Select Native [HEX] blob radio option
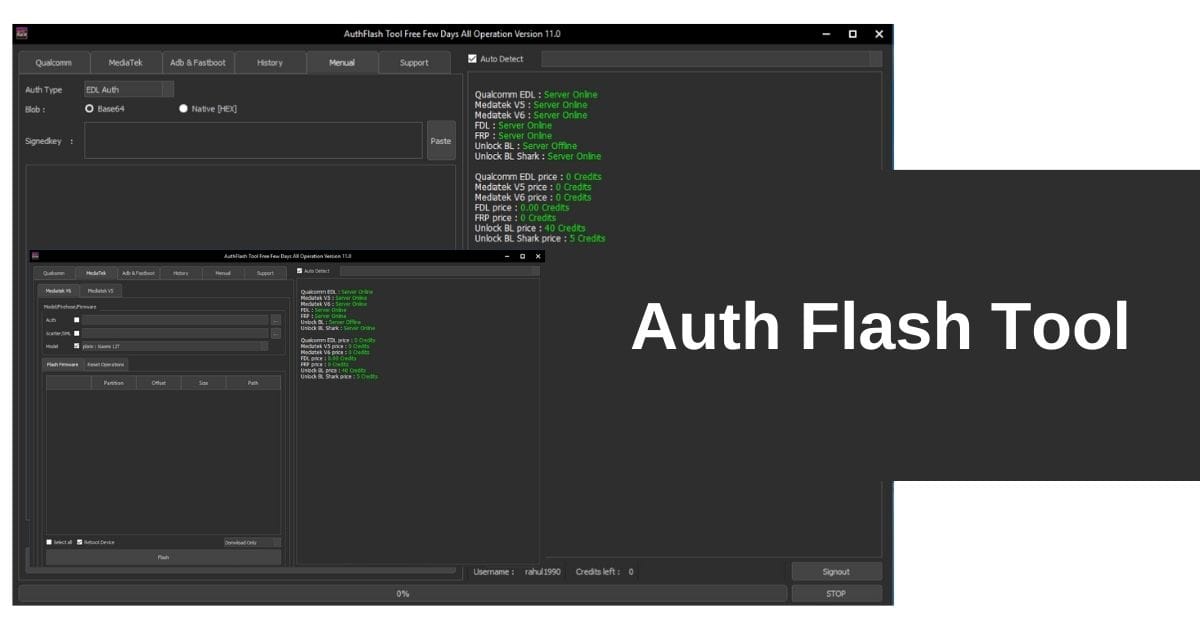This screenshot has width=1200, height=630. 183,108
